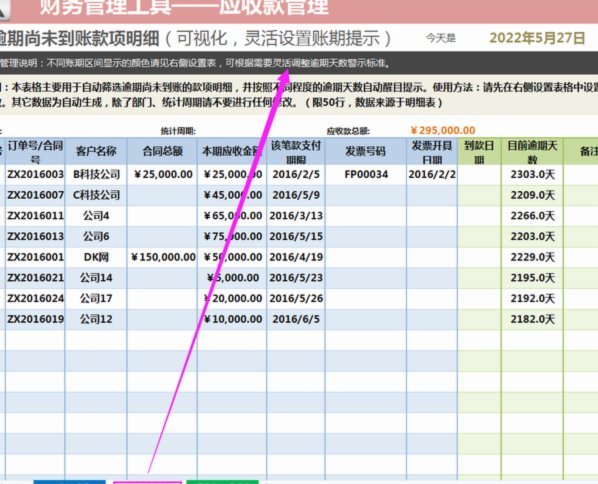Select order cell ZX2016011

point(35,216)
